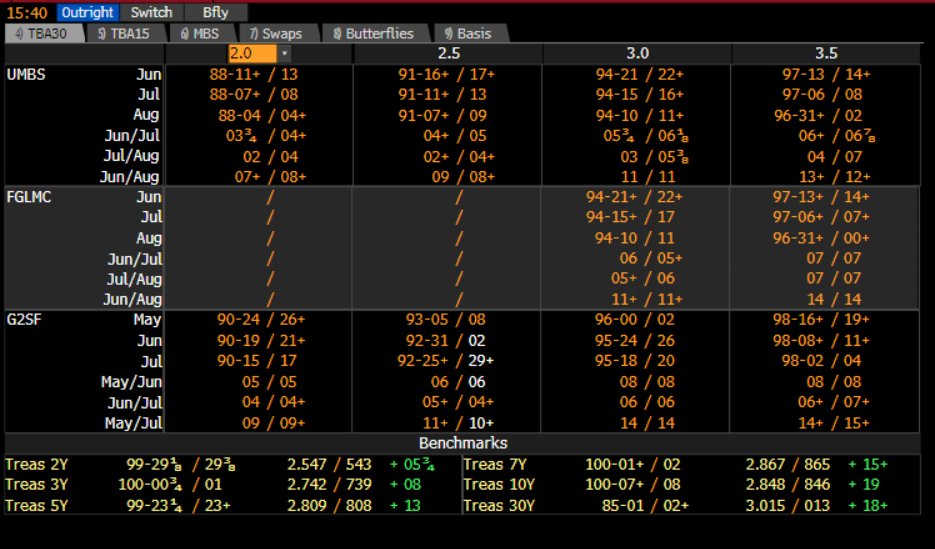Click UMBS Jun 2.5 quote 91-16+ / 17+
935x549 pixels.
447,75
